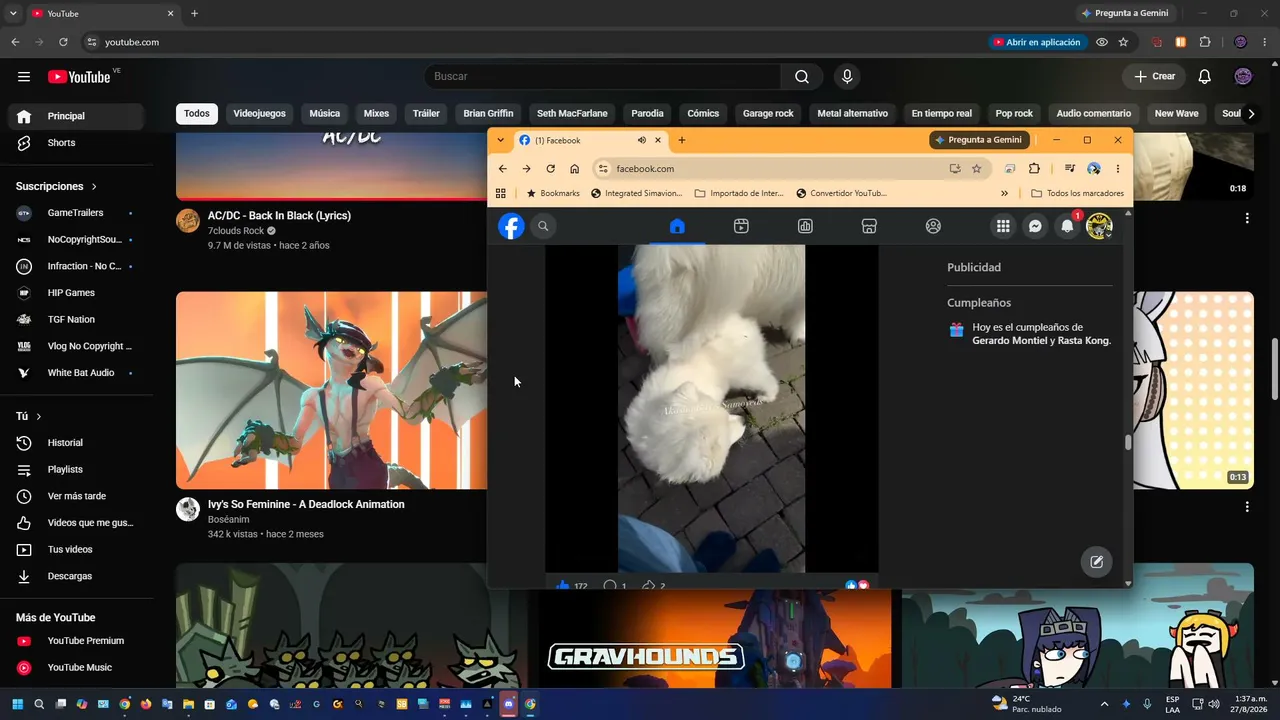The height and width of the screenshot is (720, 1280).
Task: Open Playlists in the YouTube sidebar
Action: click(76, 470)
